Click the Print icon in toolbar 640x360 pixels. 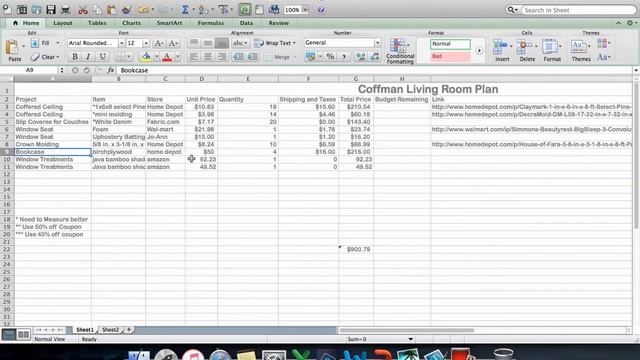[65, 9]
